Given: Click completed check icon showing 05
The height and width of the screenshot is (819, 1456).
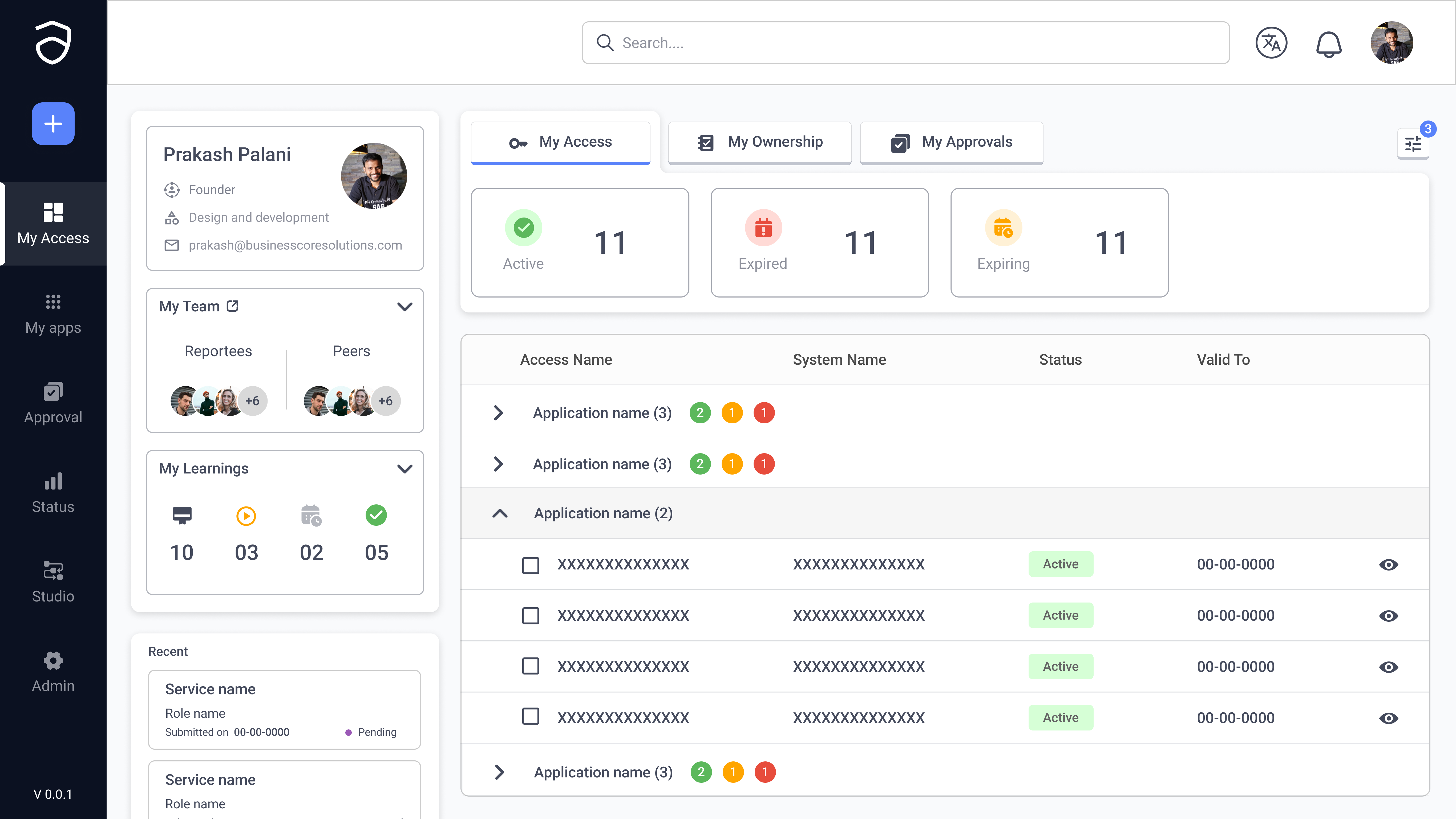Looking at the screenshot, I should click(376, 515).
